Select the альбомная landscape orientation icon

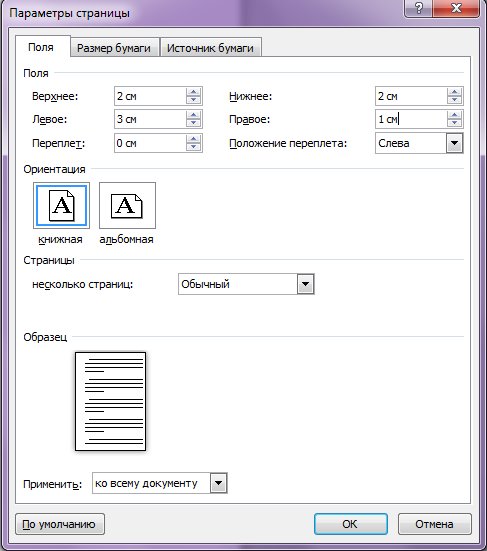tap(127, 206)
